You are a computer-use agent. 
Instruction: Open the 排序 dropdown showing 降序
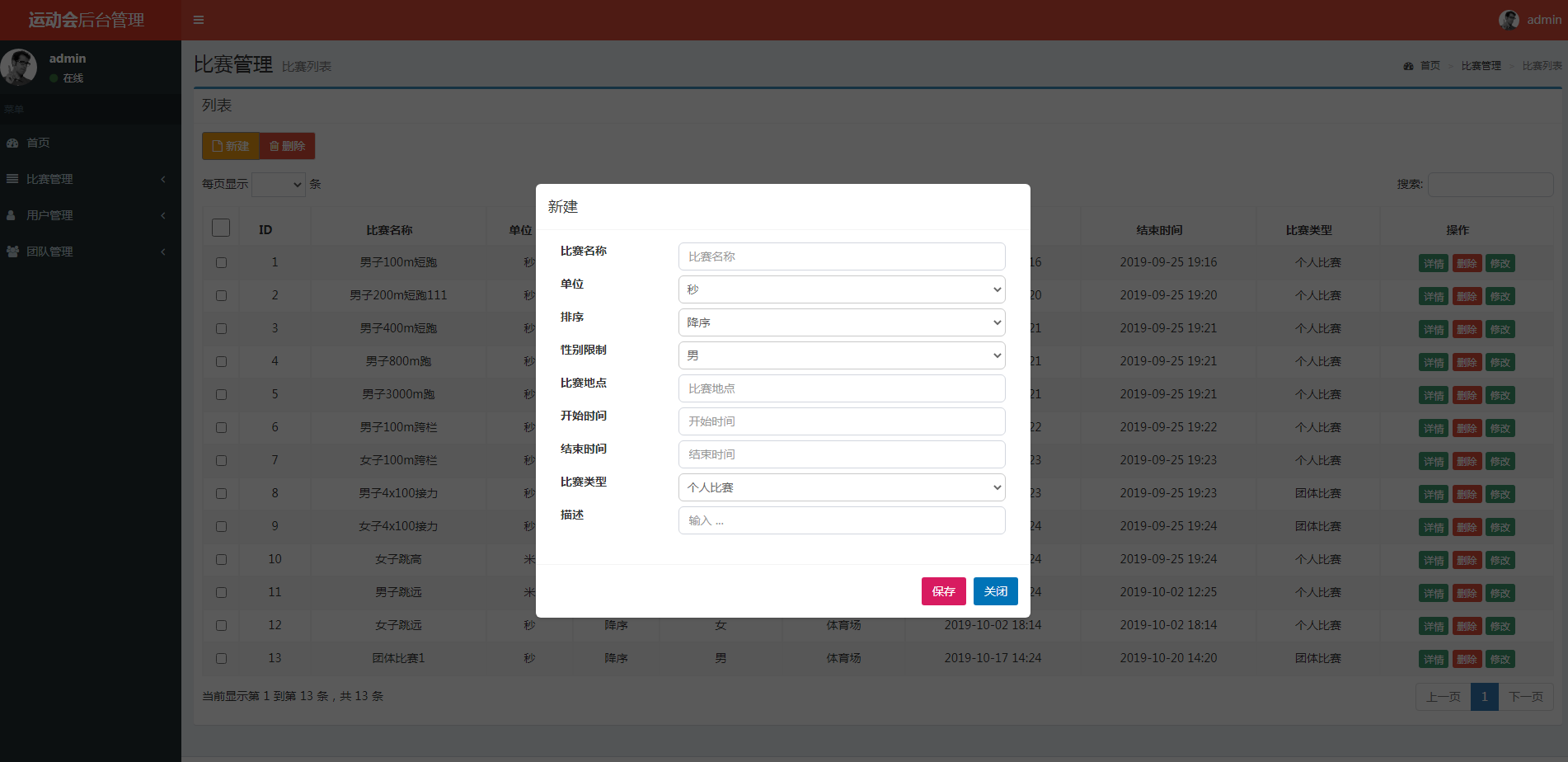[842, 322]
